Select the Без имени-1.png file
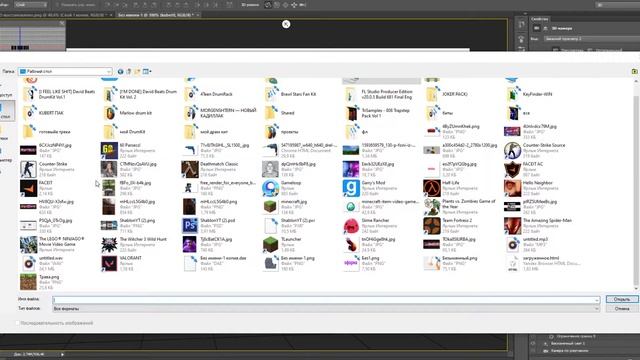 tap(289, 263)
